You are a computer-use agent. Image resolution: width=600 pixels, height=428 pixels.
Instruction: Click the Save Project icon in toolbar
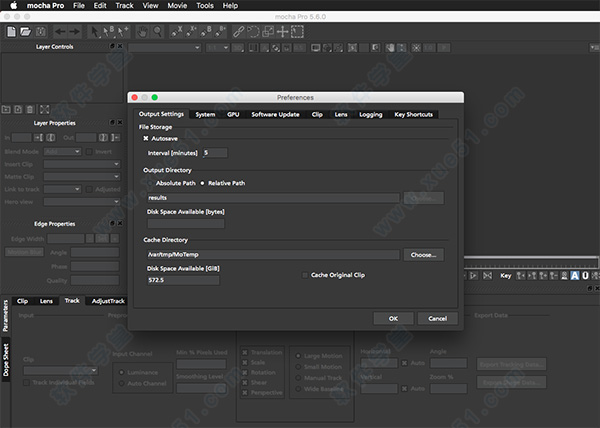[x=41, y=32]
